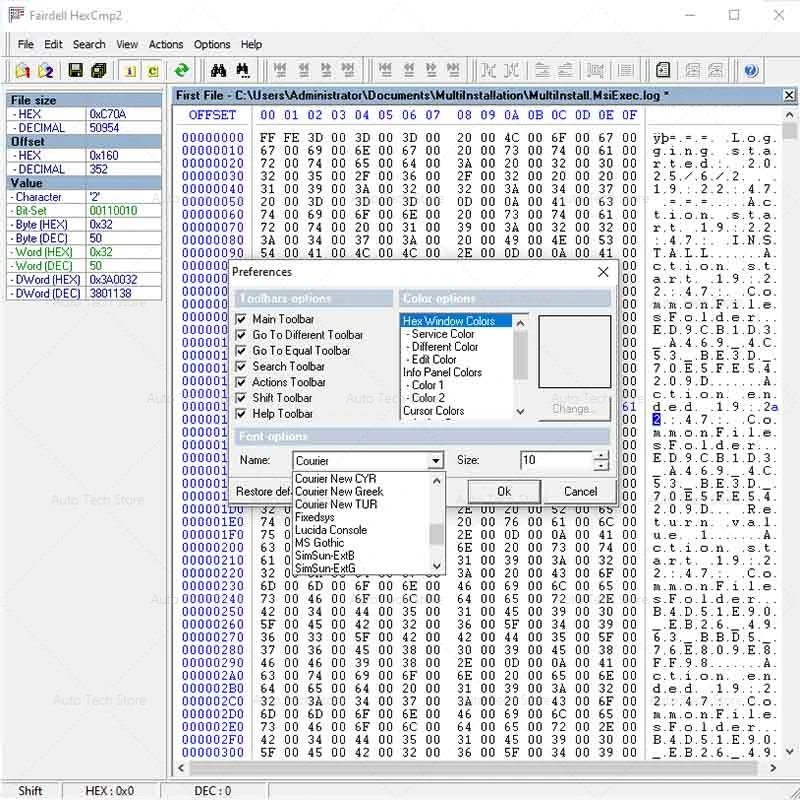The width and height of the screenshot is (800, 800).
Task: Uncheck Go To Different Toolbar
Action: 241,335
